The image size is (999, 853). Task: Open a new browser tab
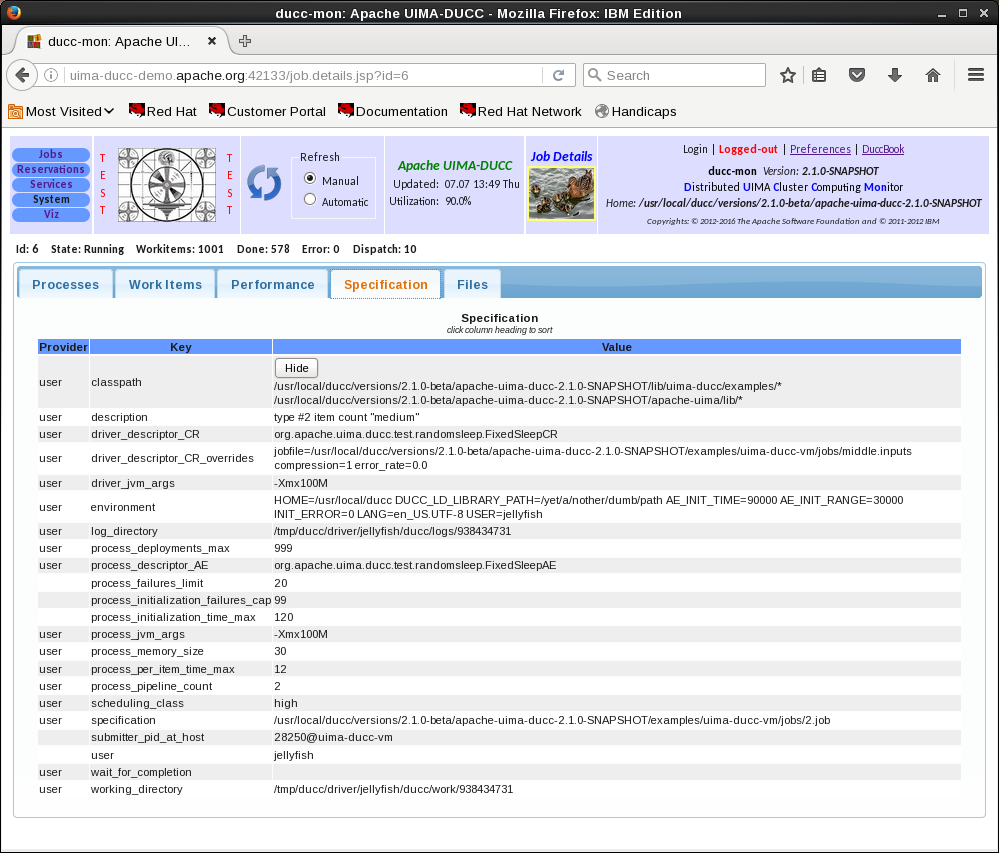[245, 41]
